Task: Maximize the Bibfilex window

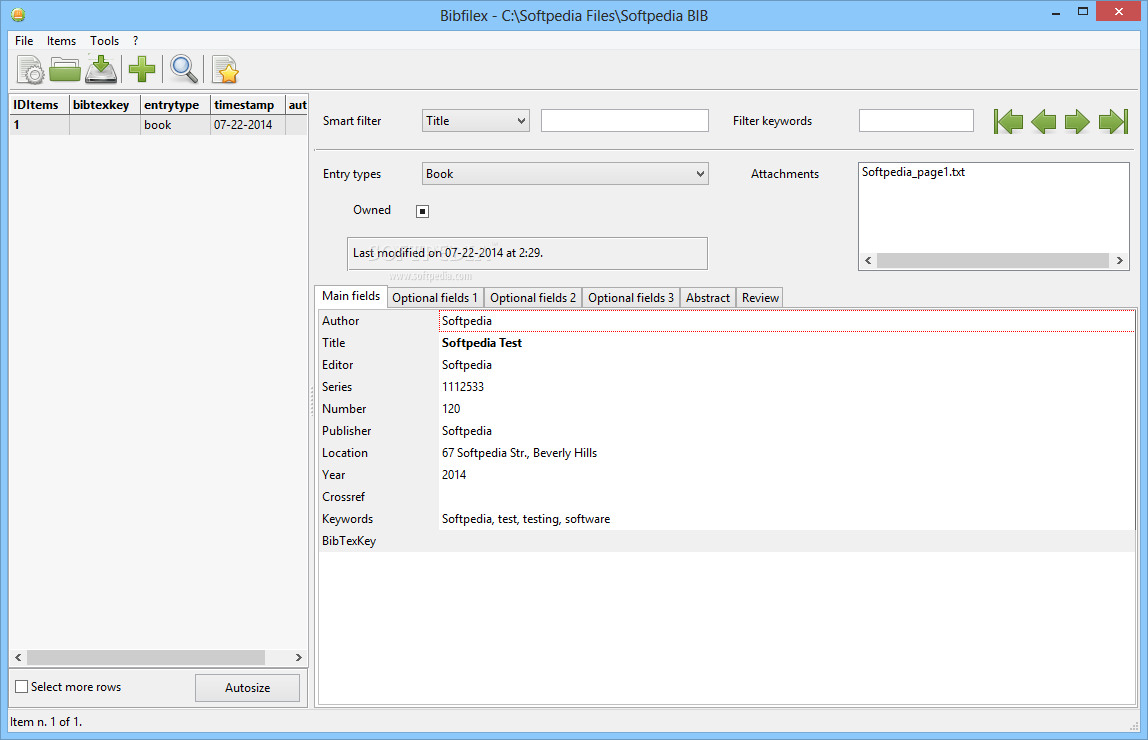Action: click(x=1083, y=12)
